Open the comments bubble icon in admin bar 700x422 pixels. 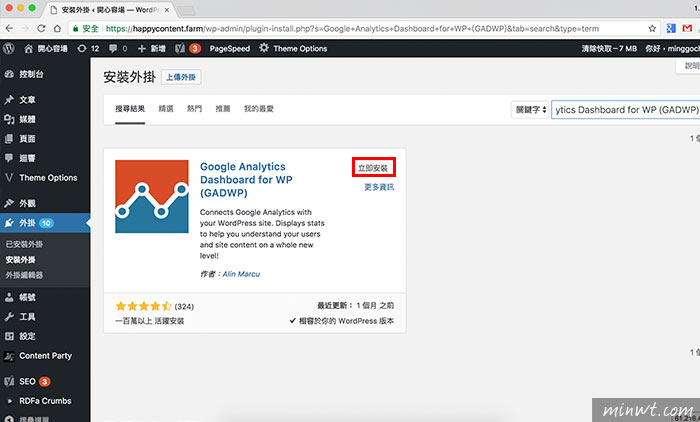113,48
